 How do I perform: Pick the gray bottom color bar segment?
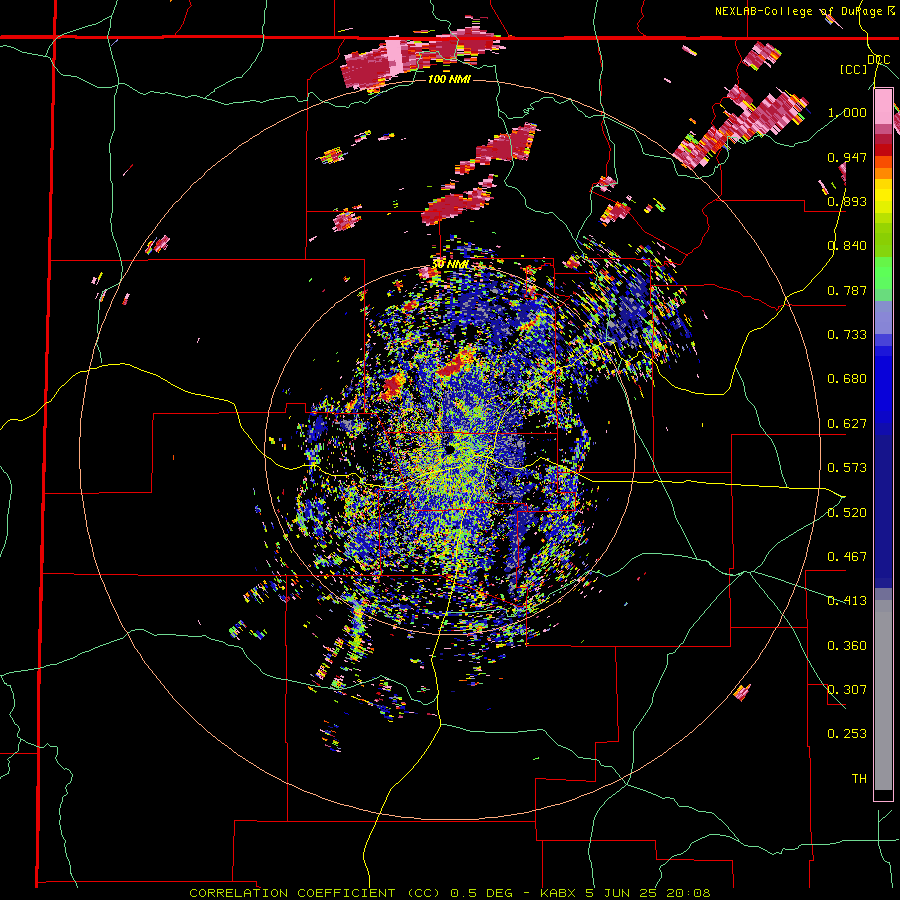pyautogui.click(x=883, y=695)
